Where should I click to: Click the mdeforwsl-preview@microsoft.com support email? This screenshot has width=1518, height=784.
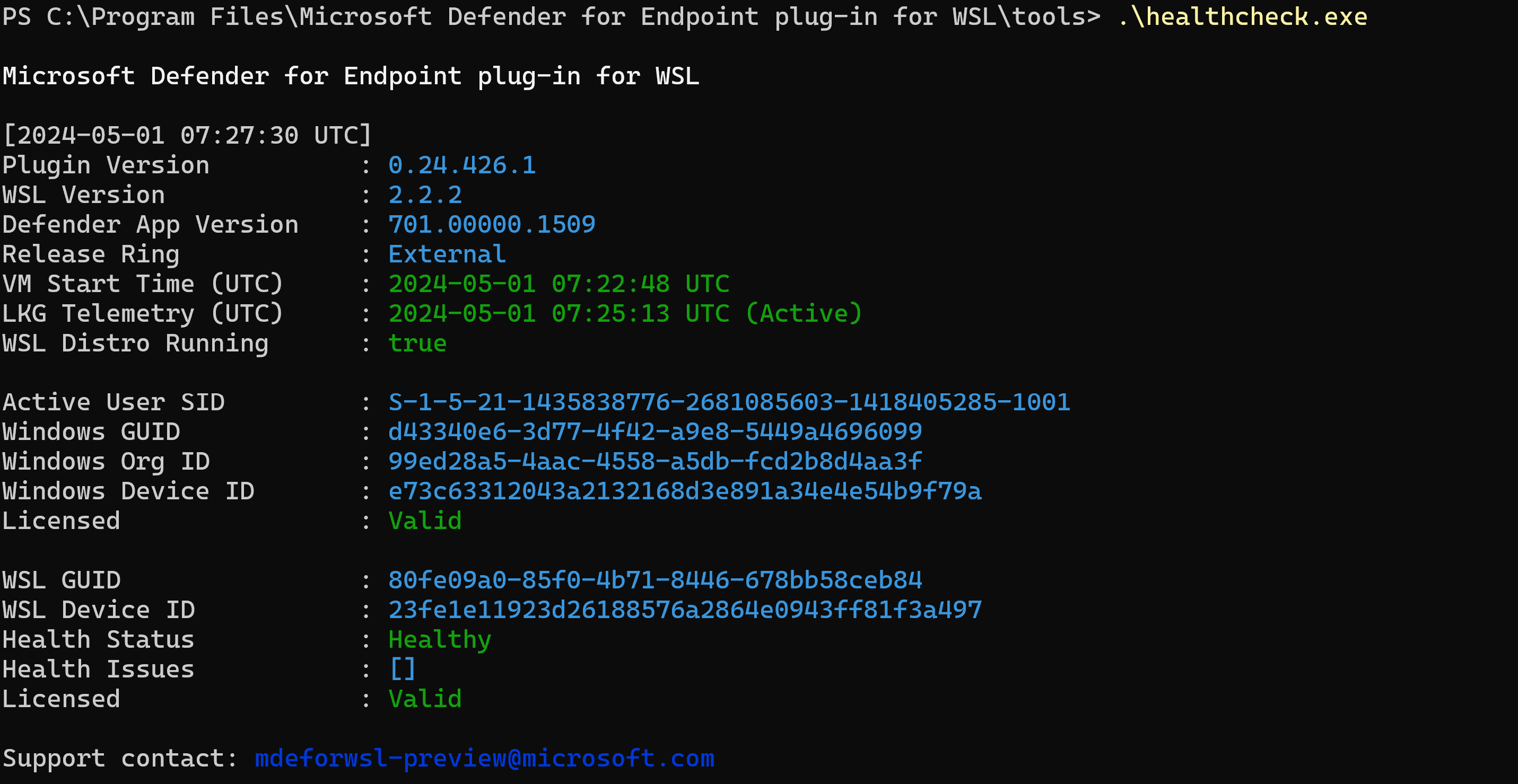[484, 758]
